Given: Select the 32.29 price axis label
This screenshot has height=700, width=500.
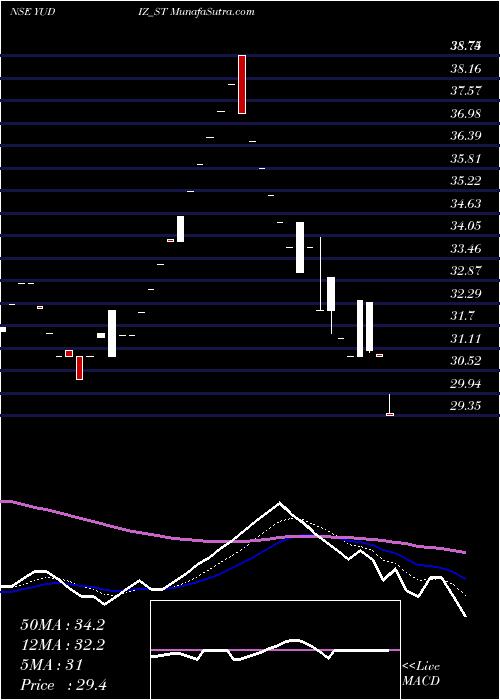Looking at the screenshot, I should [465, 294].
